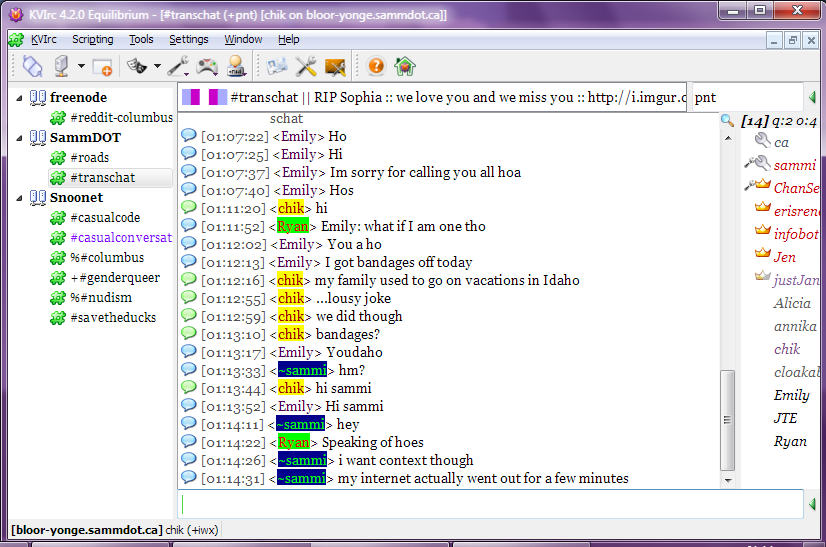Click the chat scrollbar up arrow
The height and width of the screenshot is (547, 826).
(728, 138)
